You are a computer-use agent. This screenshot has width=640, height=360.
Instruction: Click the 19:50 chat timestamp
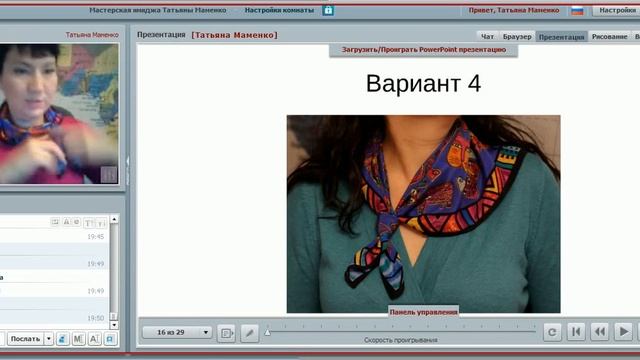(x=96, y=318)
